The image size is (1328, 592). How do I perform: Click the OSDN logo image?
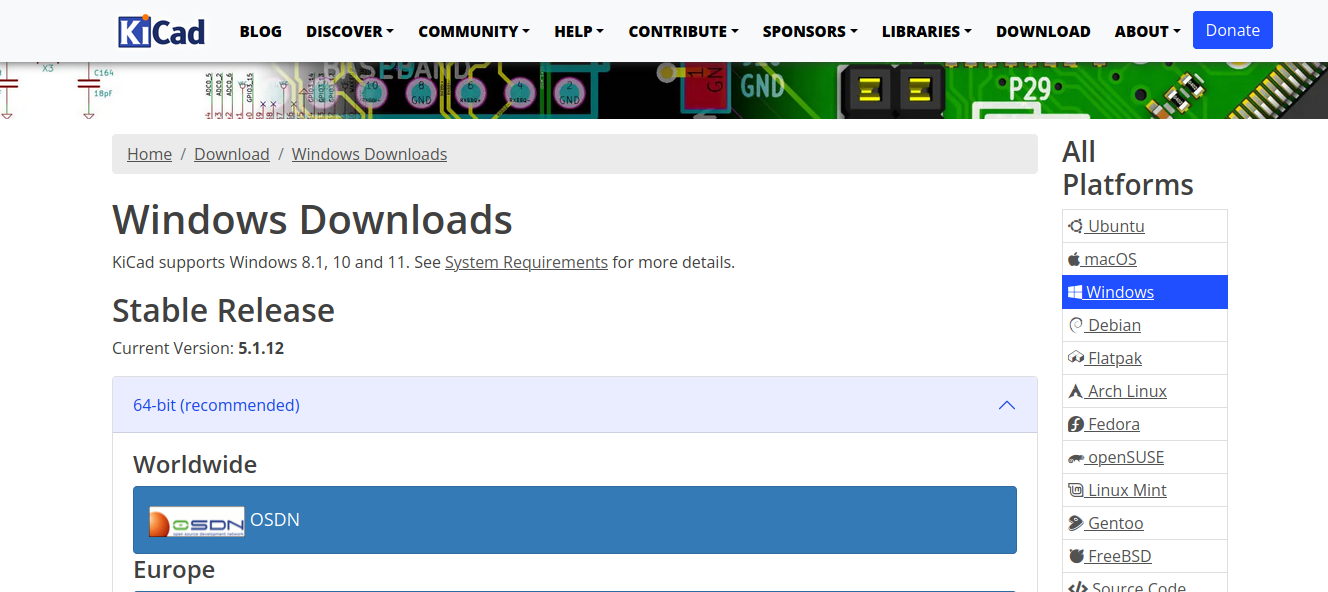pos(197,521)
